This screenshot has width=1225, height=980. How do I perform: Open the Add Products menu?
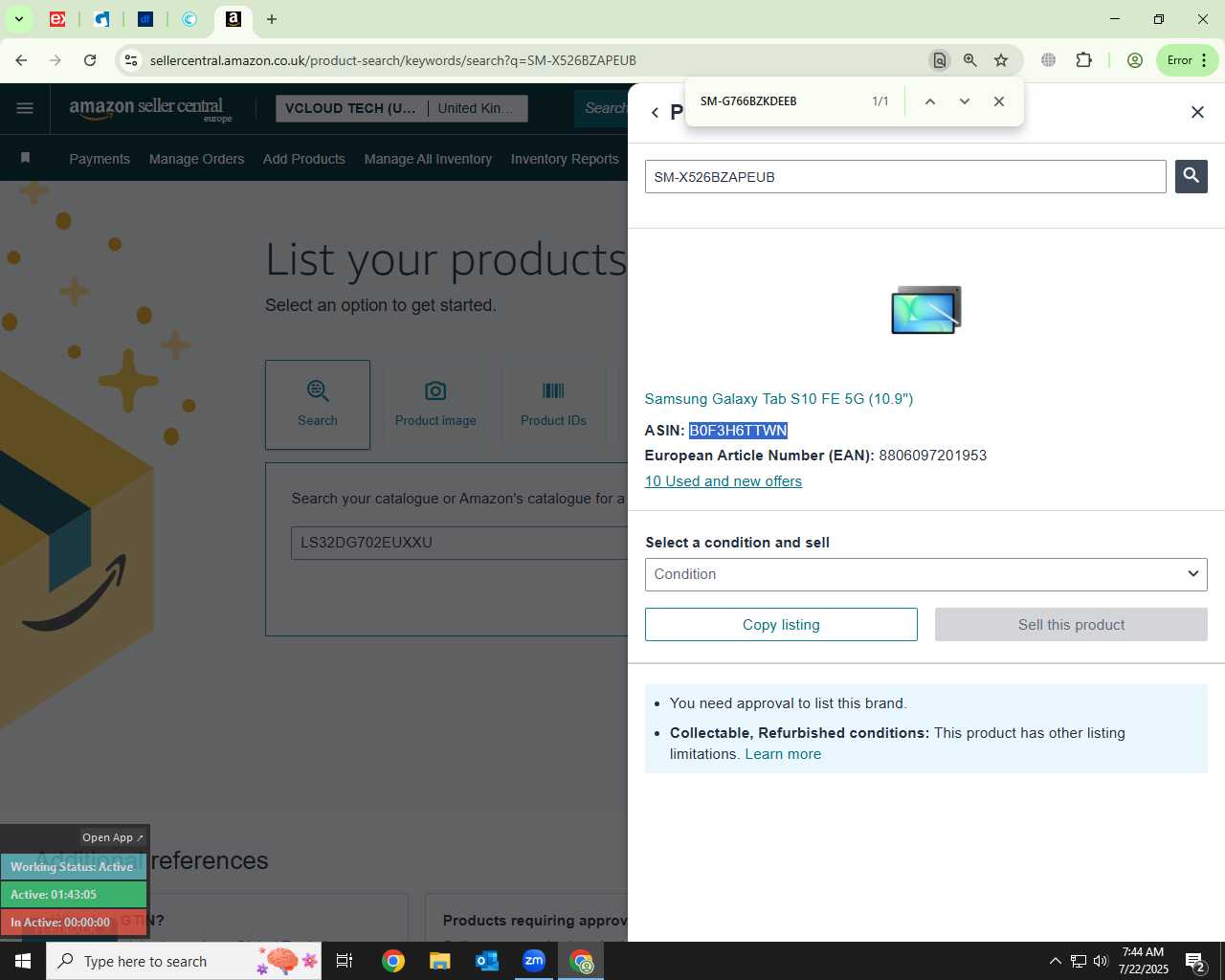(x=304, y=159)
